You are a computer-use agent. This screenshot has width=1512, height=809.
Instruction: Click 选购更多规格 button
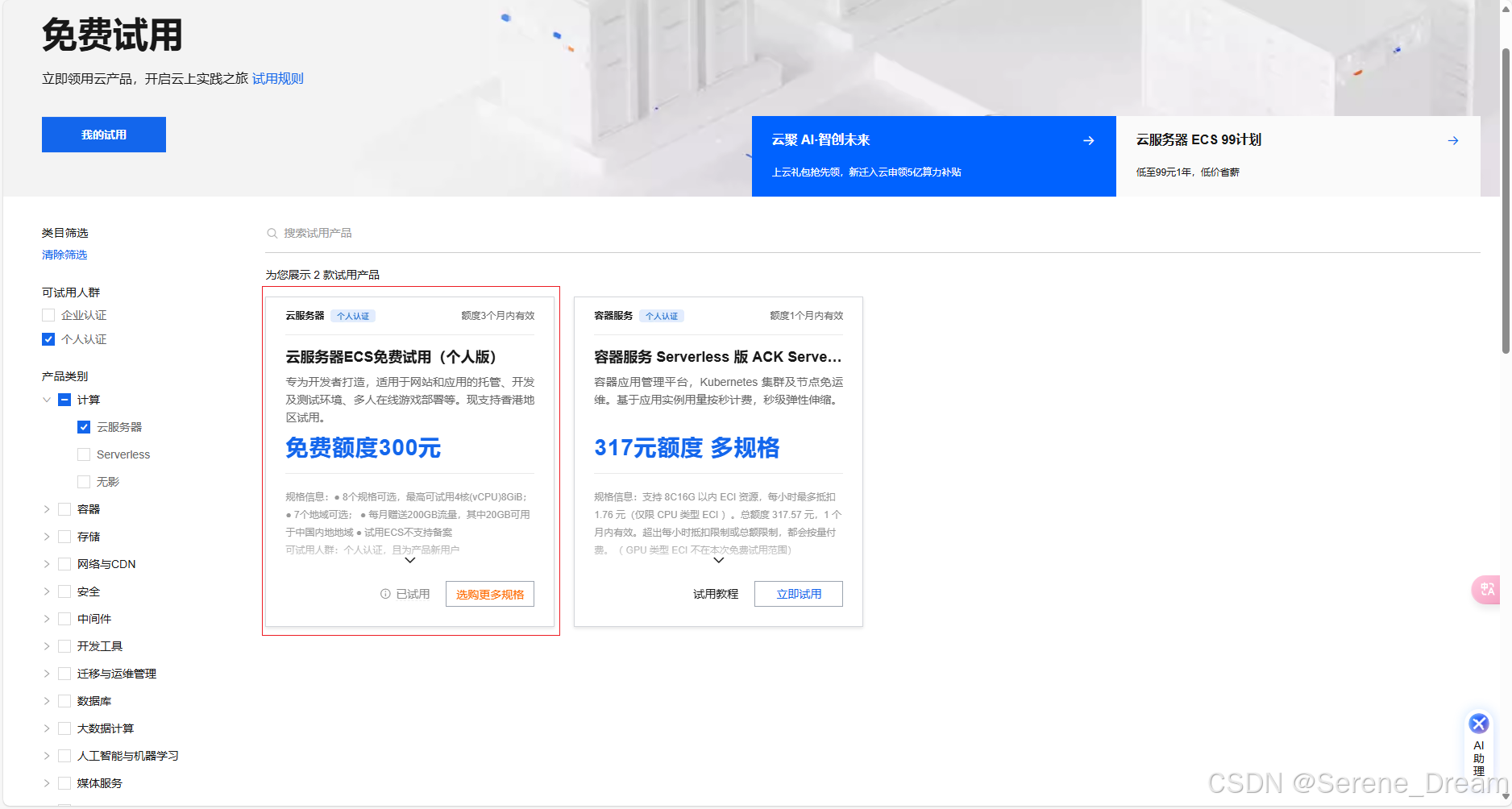(490, 594)
